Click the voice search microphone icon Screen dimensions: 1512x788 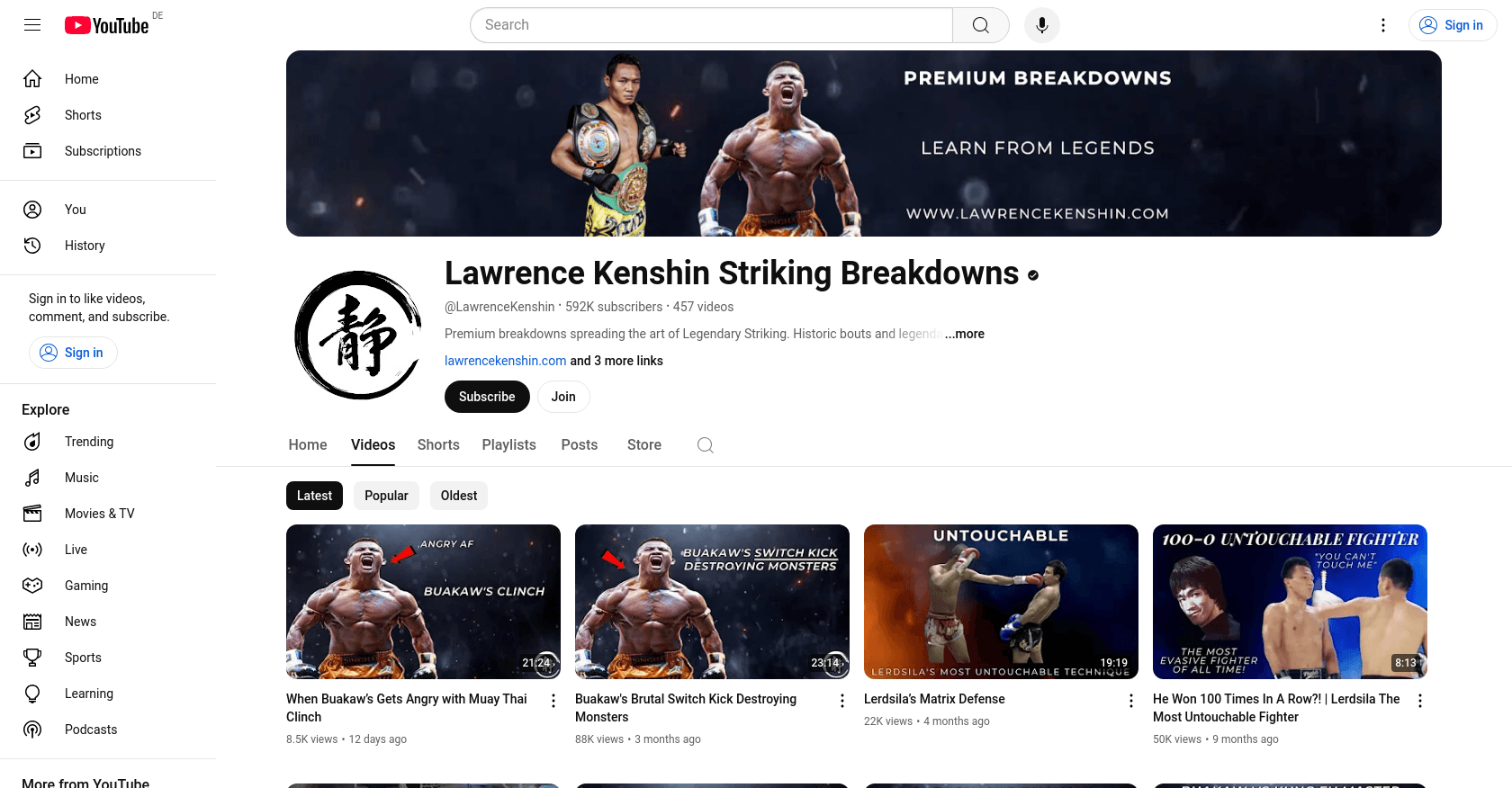tap(1041, 25)
